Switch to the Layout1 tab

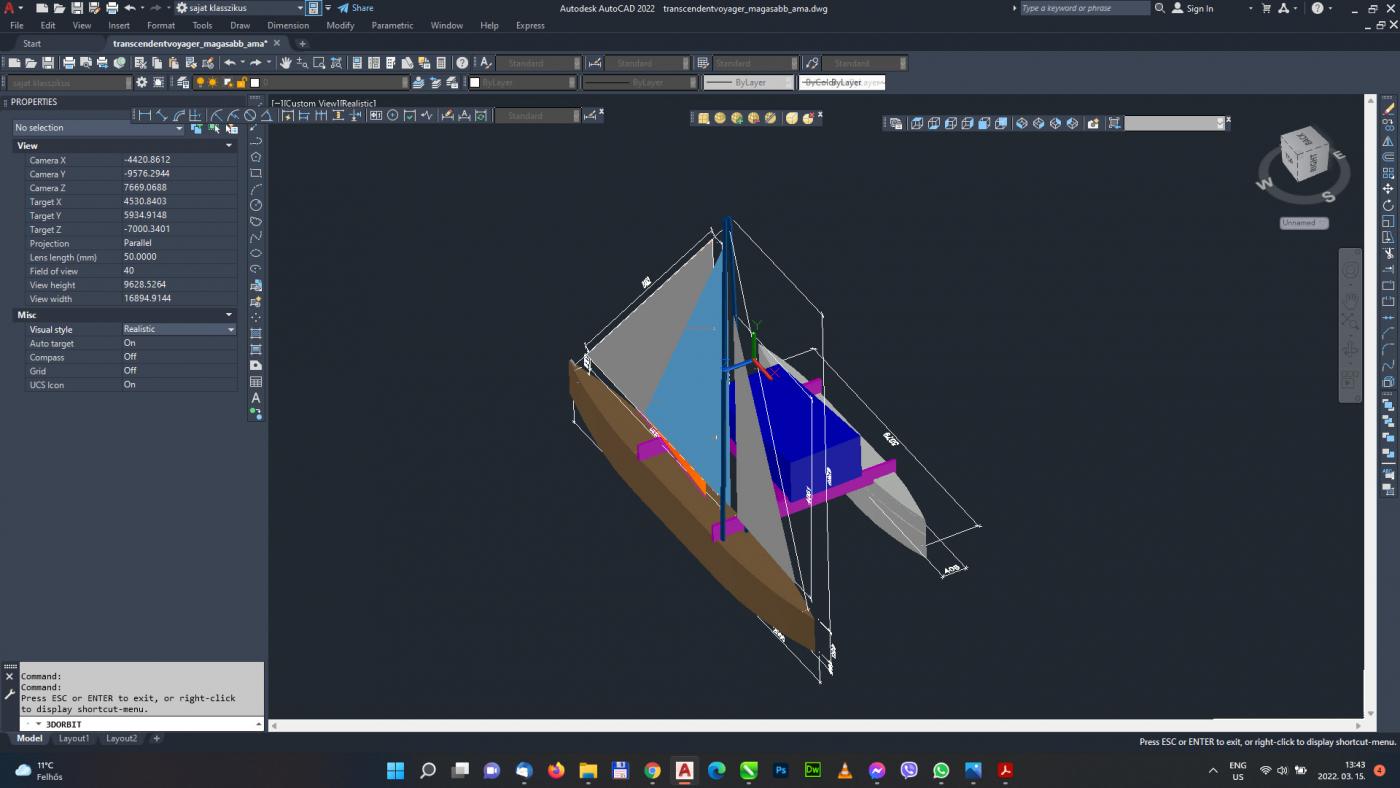click(x=74, y=739)
